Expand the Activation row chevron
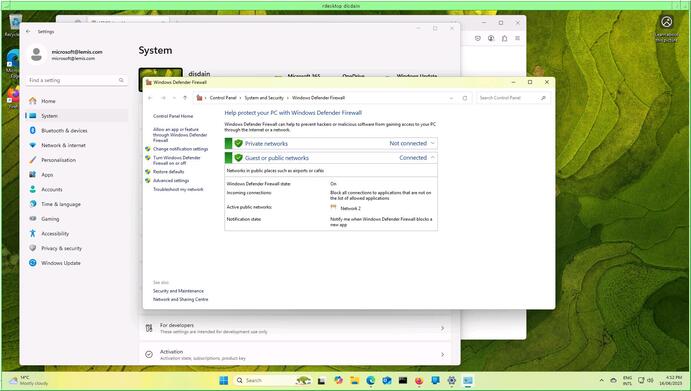Viewport: 691px width, 391px height. (442, 354)
